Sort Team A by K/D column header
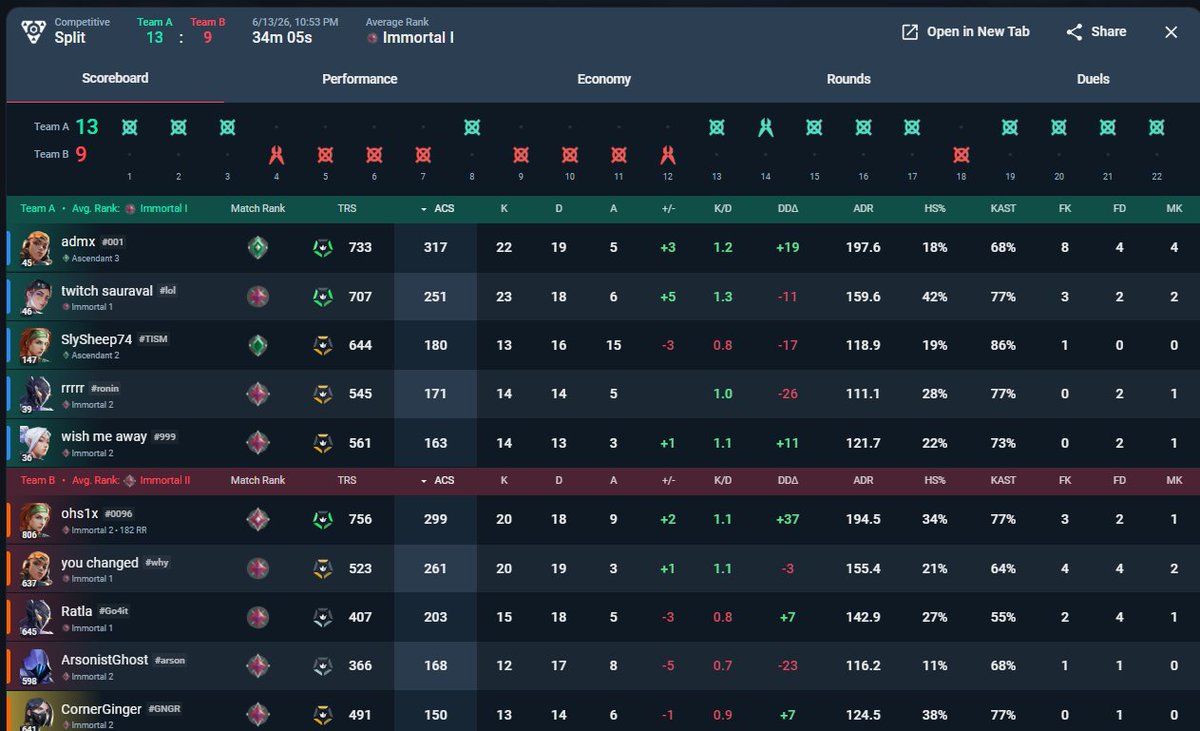1200x731 pixels. click(722, 208)
